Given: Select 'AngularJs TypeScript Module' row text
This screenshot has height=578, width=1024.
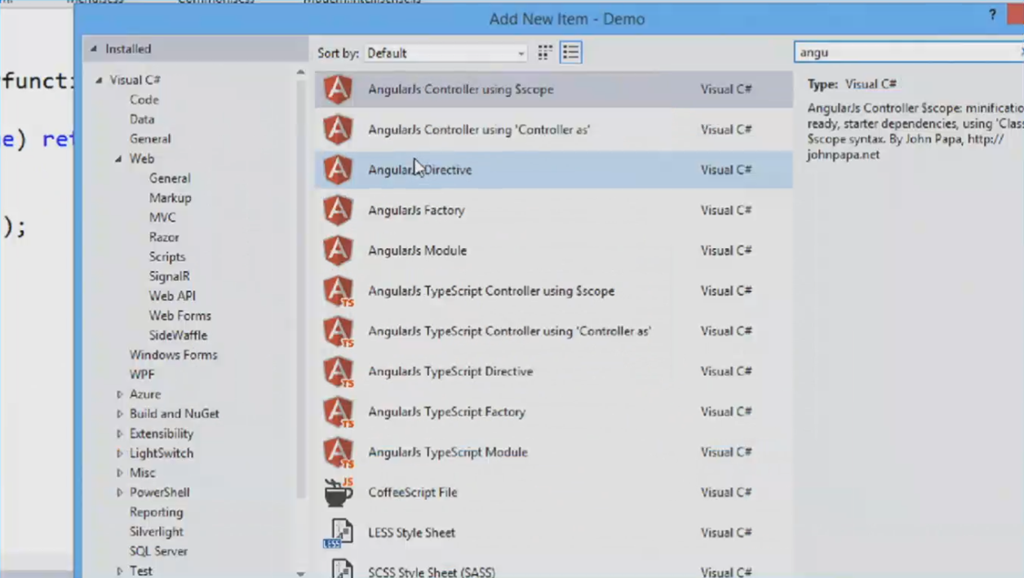Looking at the screenshot, I should (x=448, y=453).
